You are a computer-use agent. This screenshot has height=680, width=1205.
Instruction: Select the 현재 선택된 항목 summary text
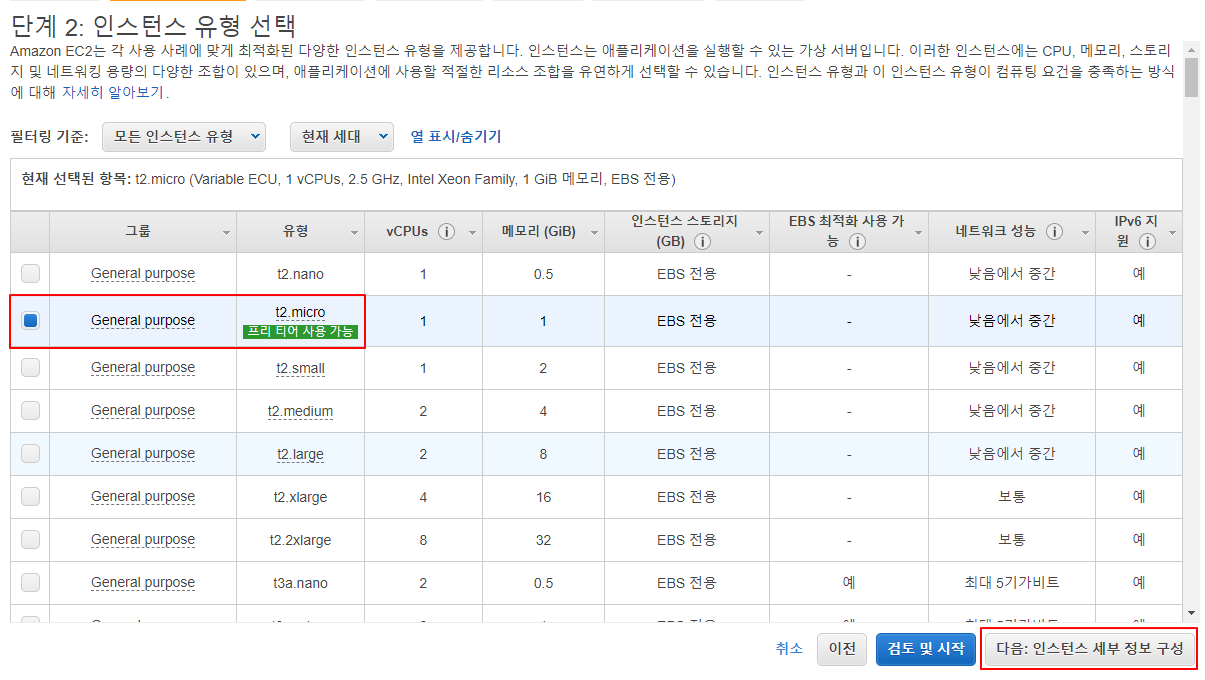coord(349,179)
